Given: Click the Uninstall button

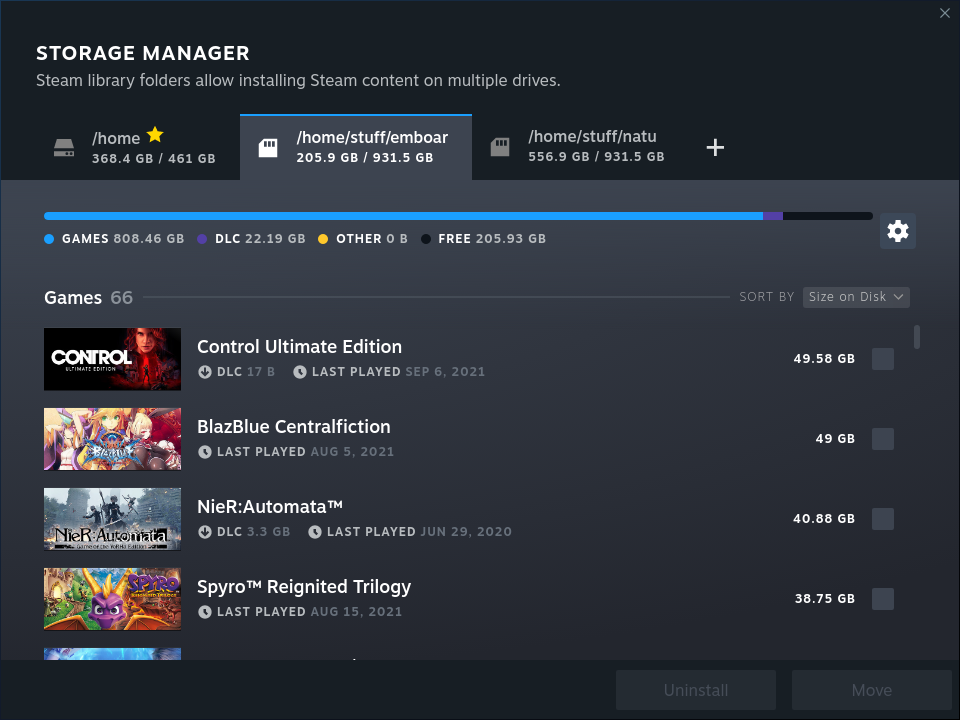Looking at the screenshot, I should pos(696,690).
